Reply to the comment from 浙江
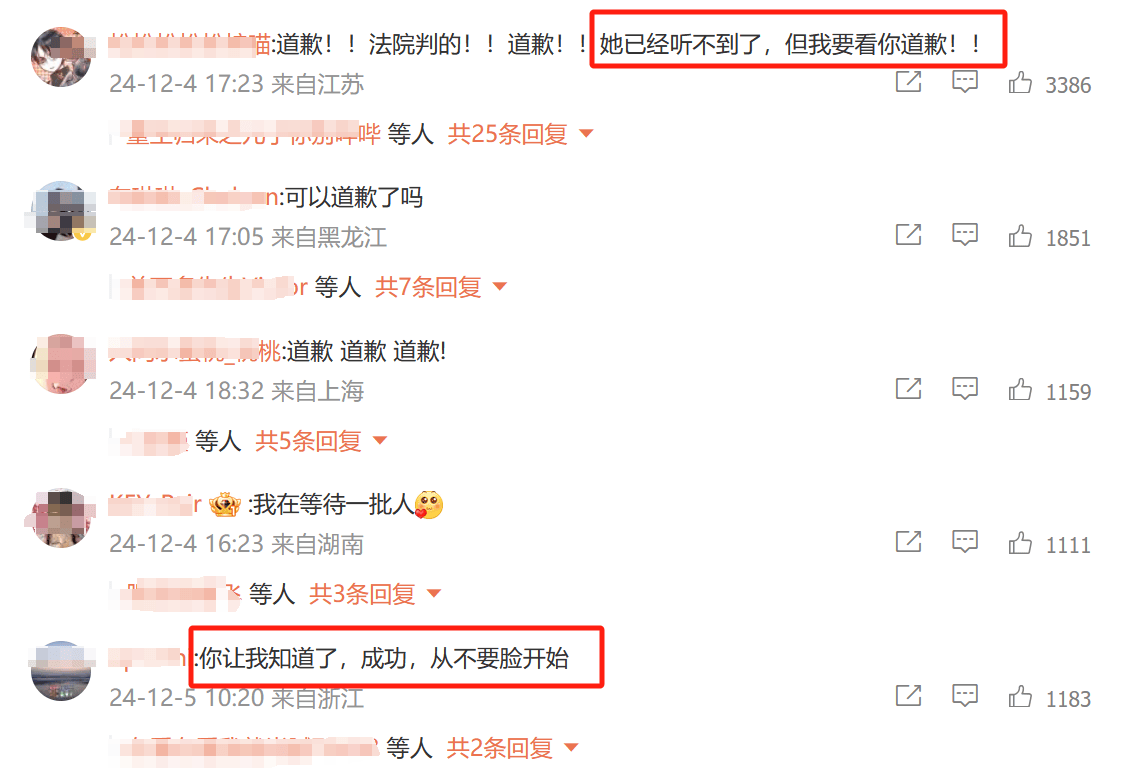 point(964,695)
